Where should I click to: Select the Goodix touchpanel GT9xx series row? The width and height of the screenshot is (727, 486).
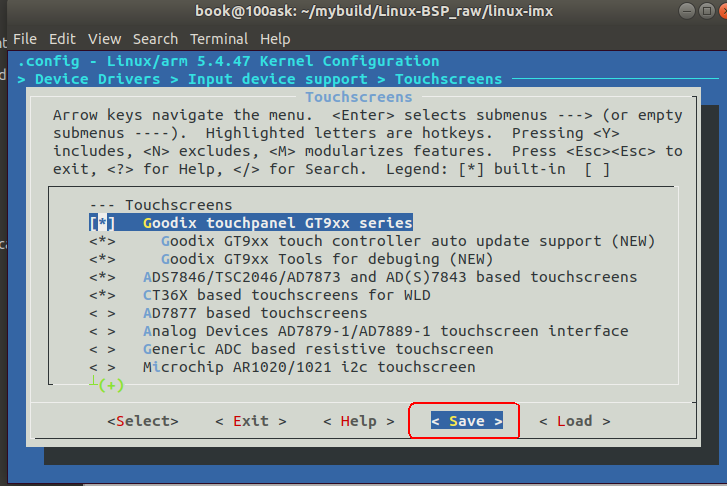[x=251, y=223]
